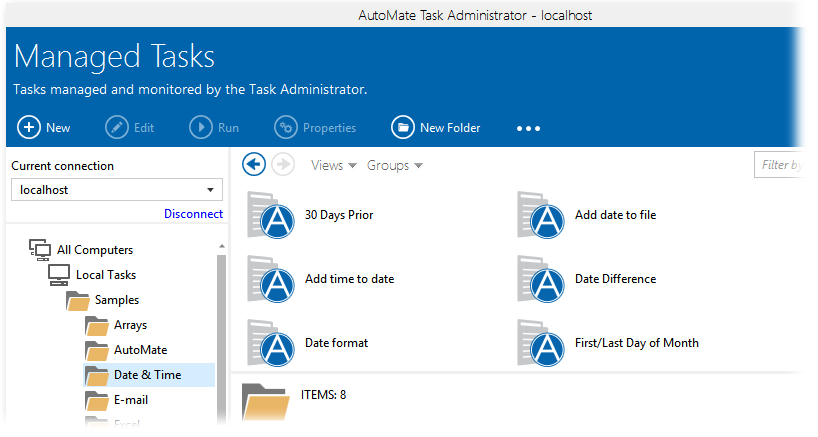
Task: Click the forward navigation arrow
Action: [x=283, y=165]
